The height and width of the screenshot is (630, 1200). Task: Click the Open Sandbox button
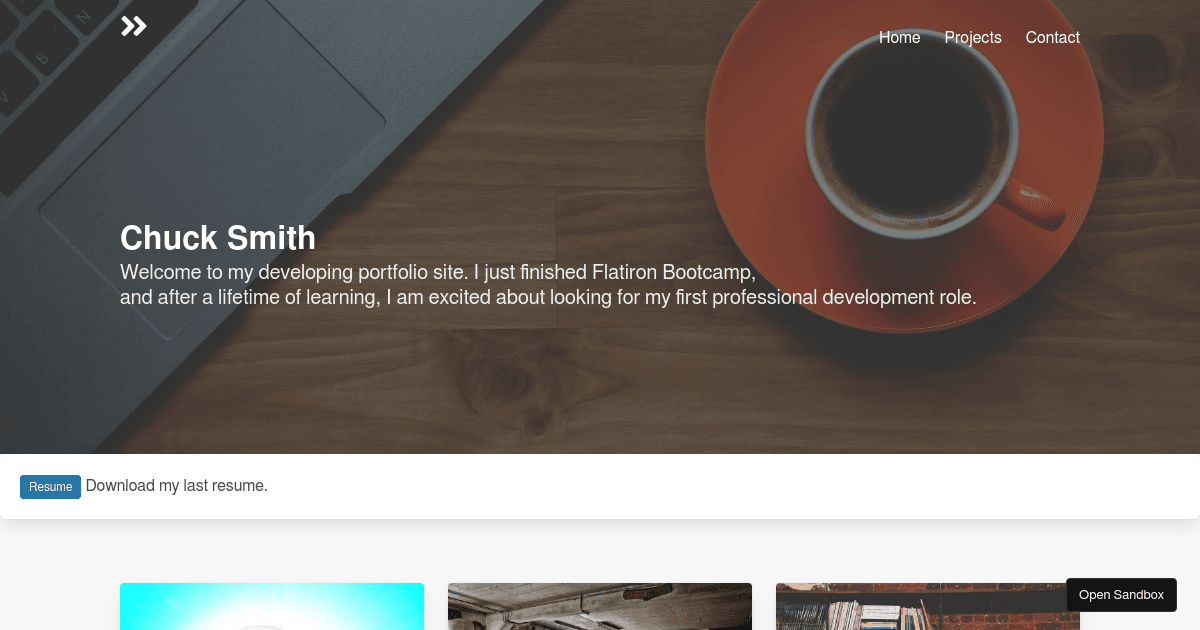coord(1121,594)
